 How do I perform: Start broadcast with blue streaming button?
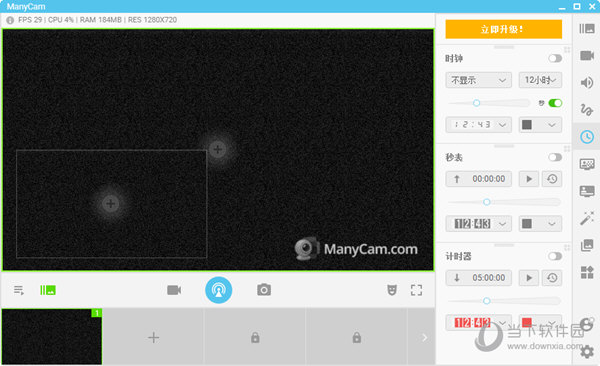(x=218, y=290)
